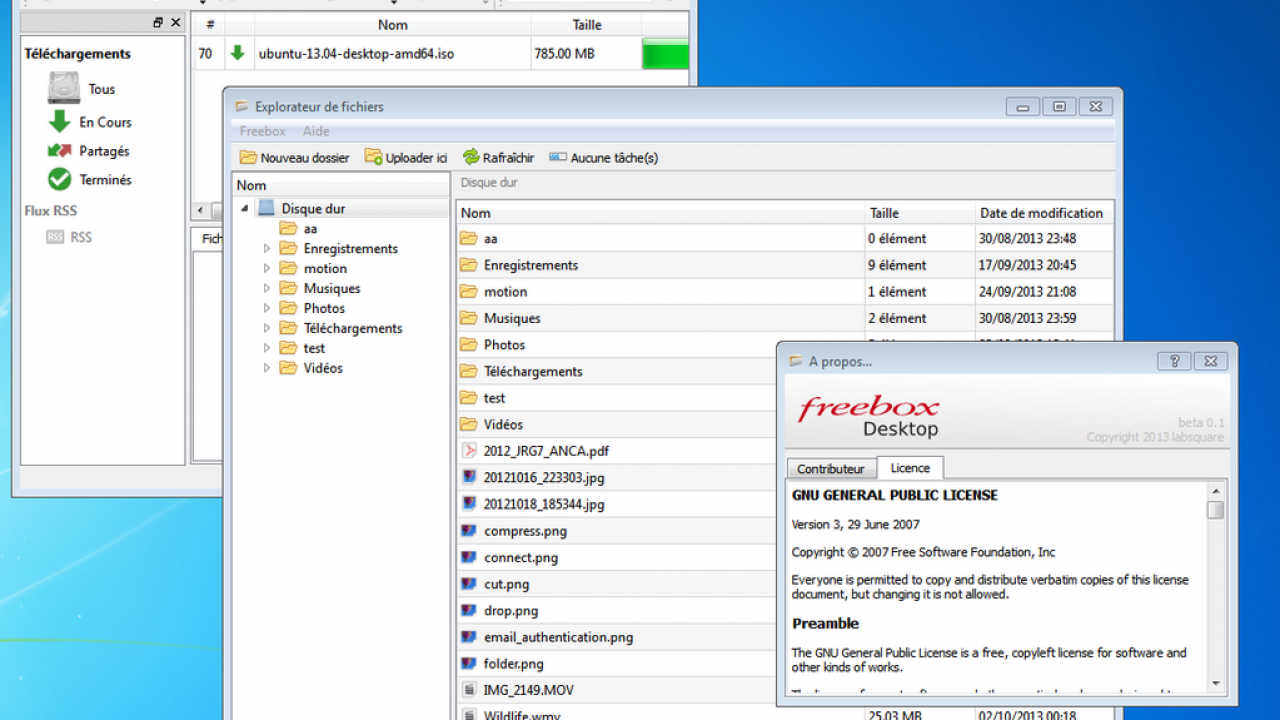
Task: Click the help question mark in À propos dialog
Action: [x=1174, y=361]
